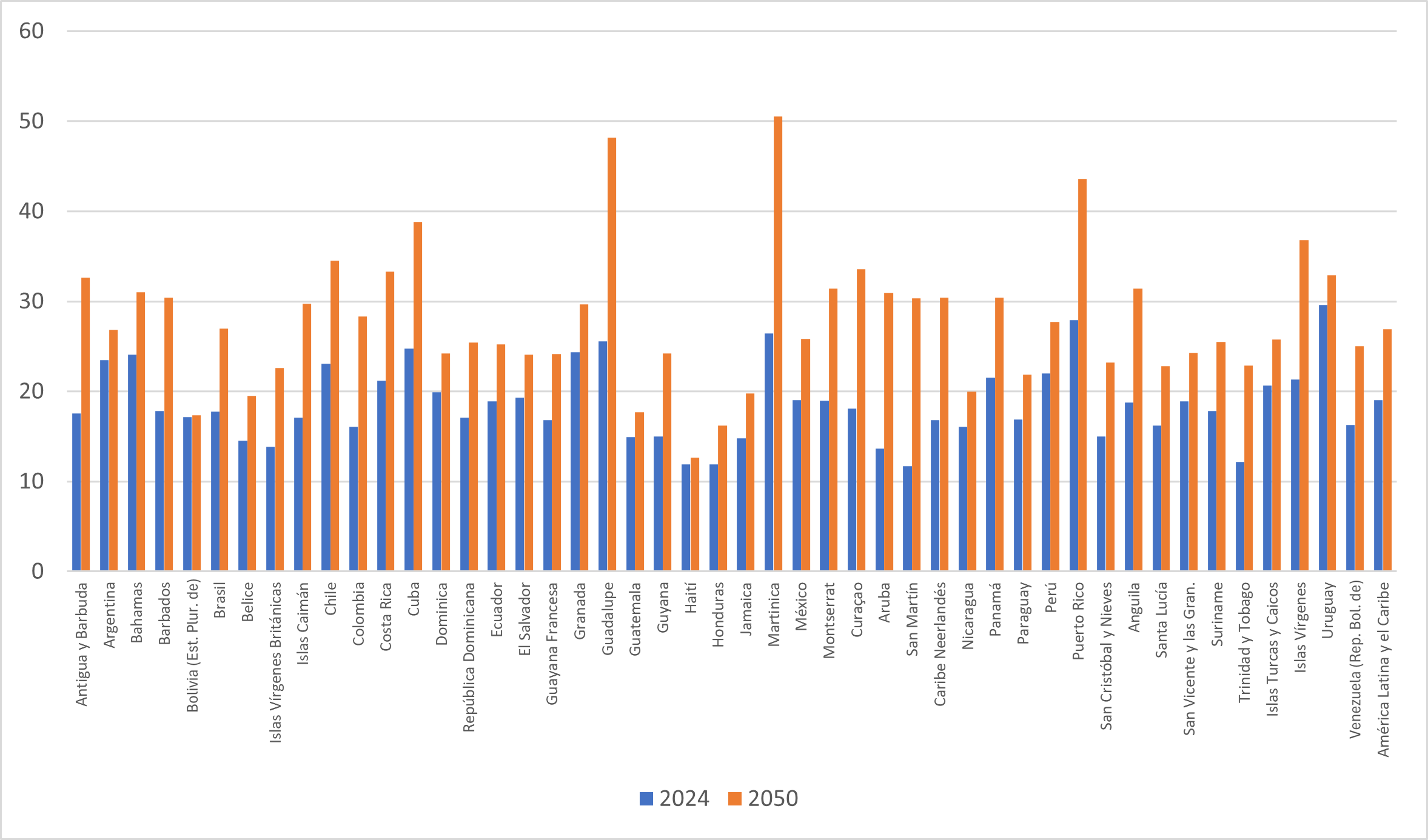Click the Guayana Francesa axis label
Image resolution: width=1428 pixels, height=840 pixels.
(552, 644)
